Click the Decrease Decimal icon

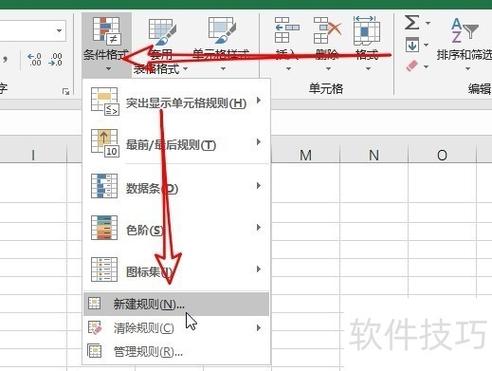point(56,59)
